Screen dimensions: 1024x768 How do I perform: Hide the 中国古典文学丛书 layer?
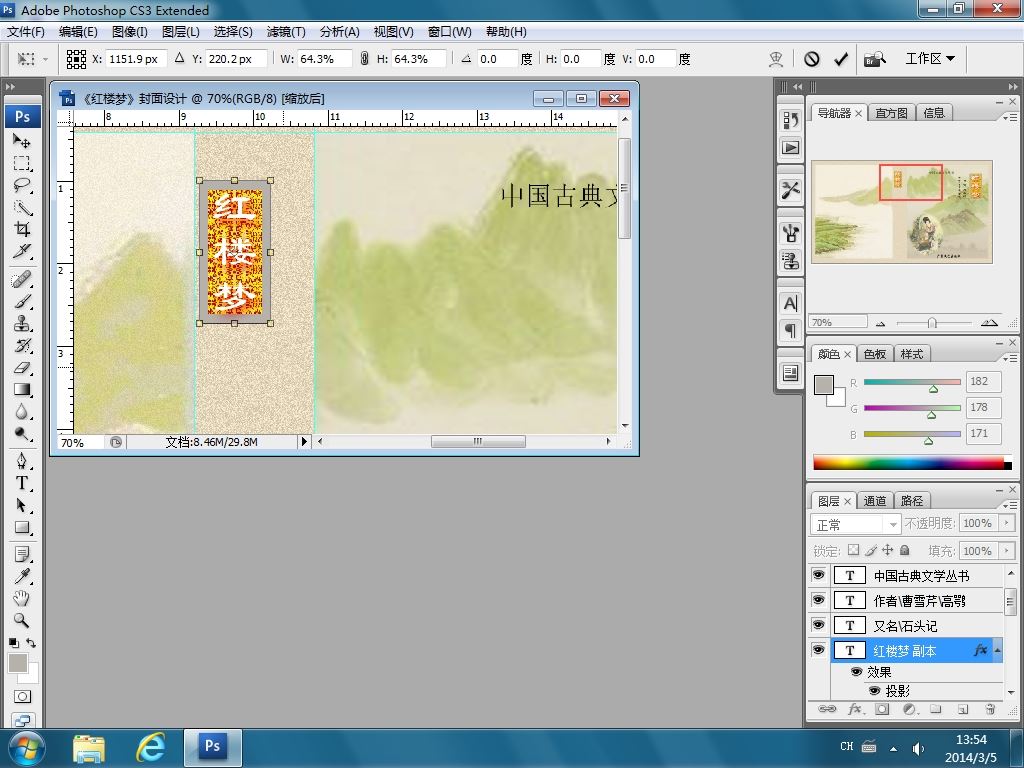[818, 575]
